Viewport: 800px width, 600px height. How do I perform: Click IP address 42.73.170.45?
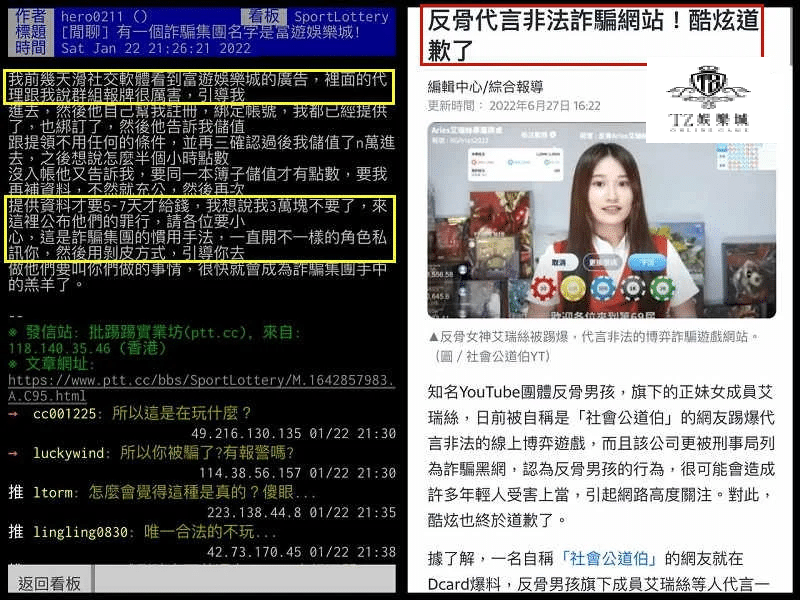254,552
